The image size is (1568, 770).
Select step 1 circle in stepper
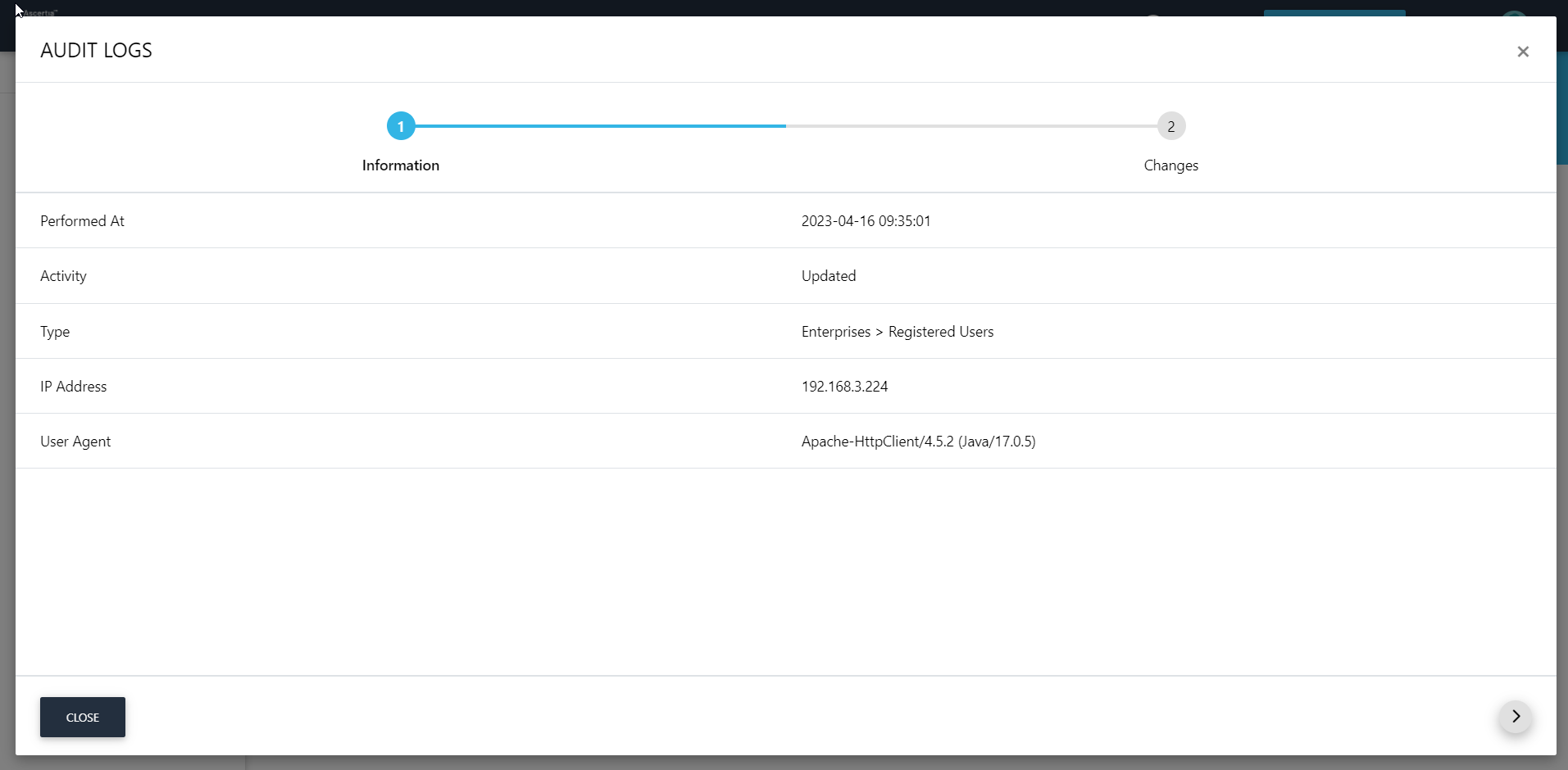coord(401,126)
